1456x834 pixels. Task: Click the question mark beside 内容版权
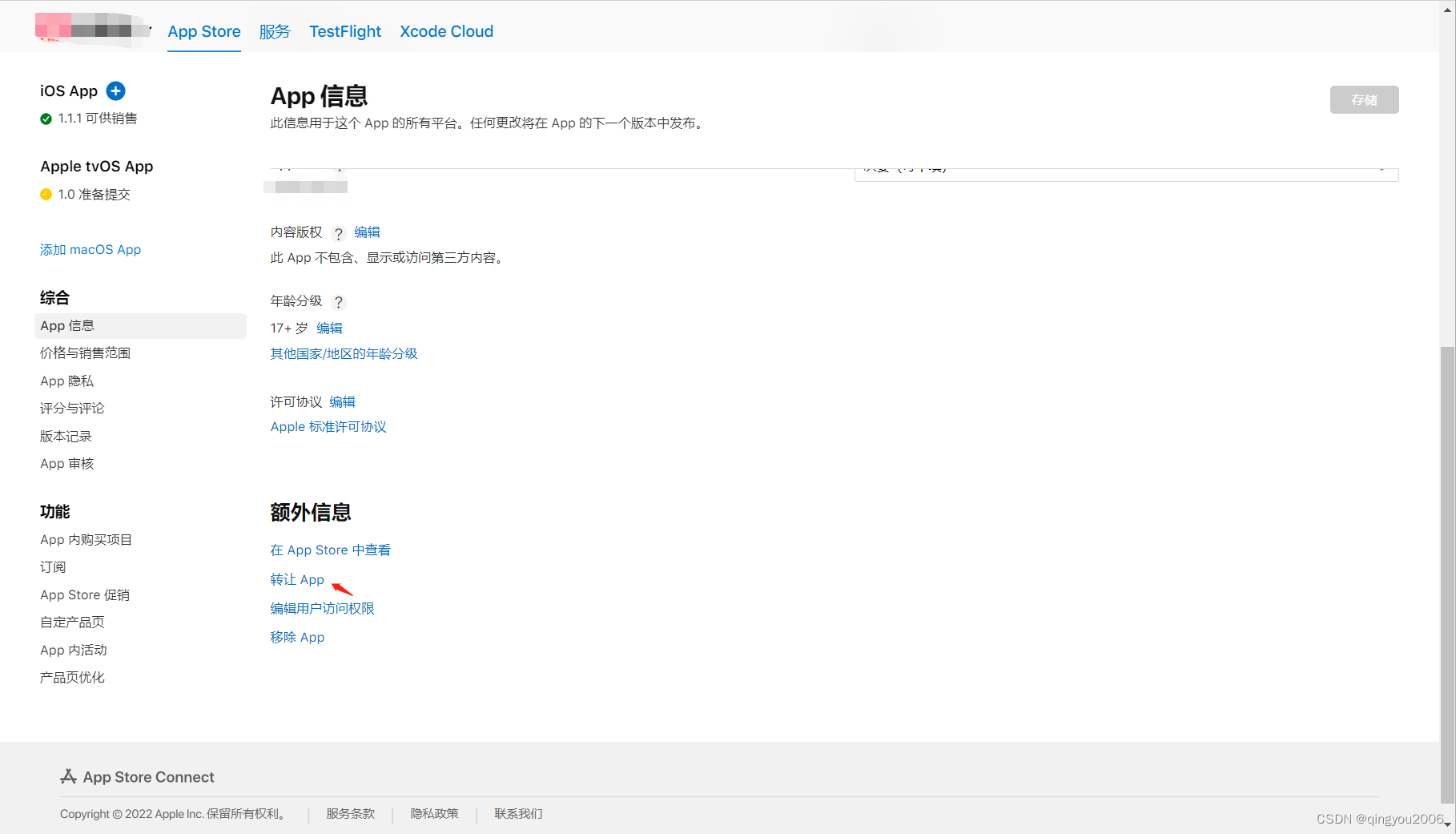coord(339,233)
